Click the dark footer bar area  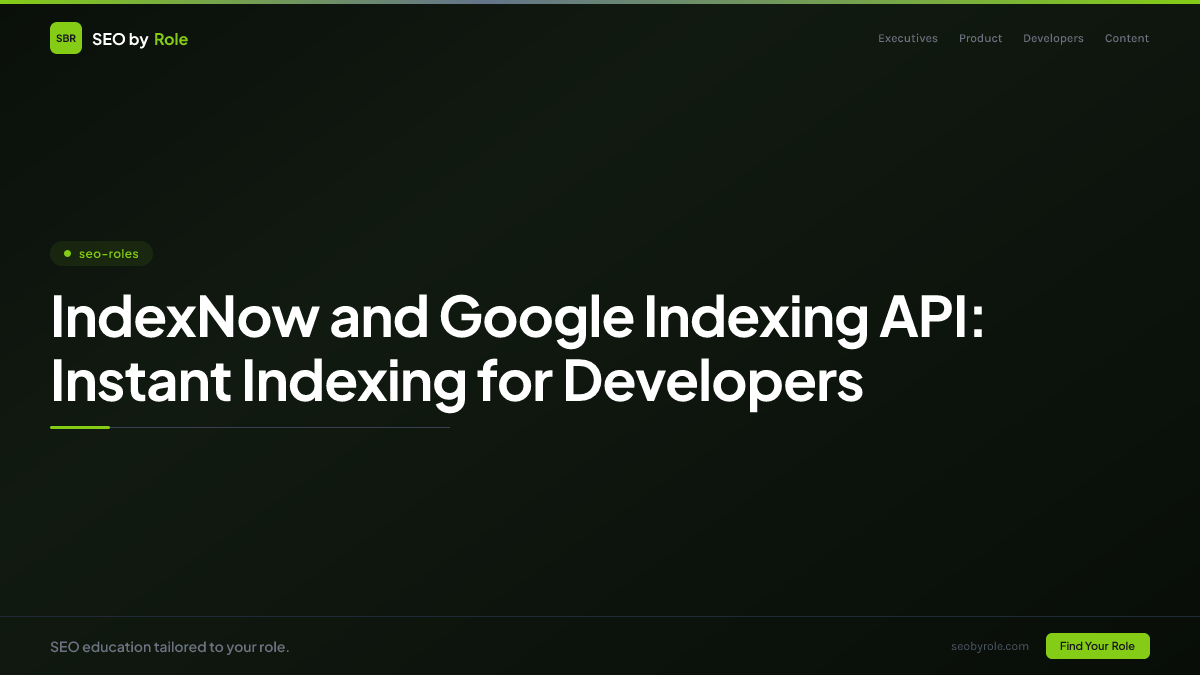[600, 647]
